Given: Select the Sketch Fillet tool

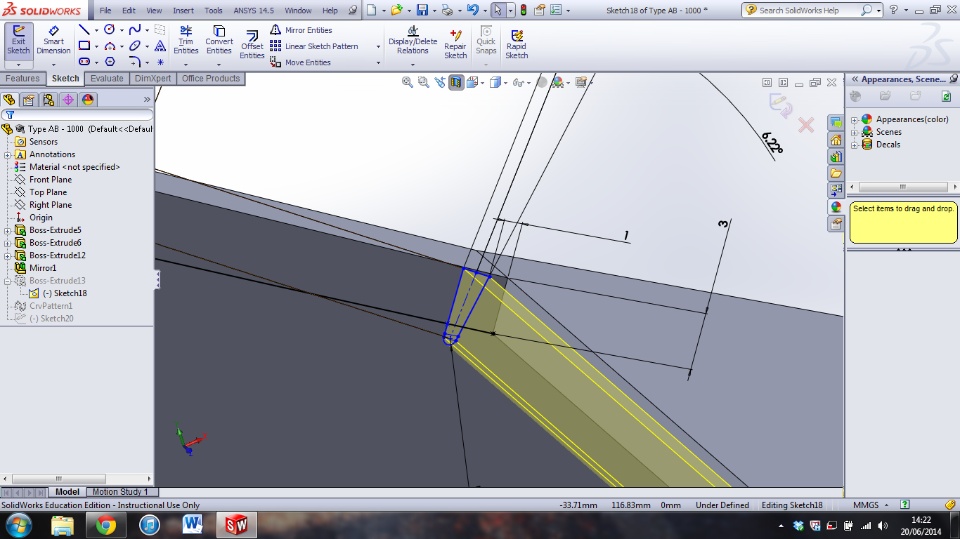Looking at the screenshot, I should 135,62.
